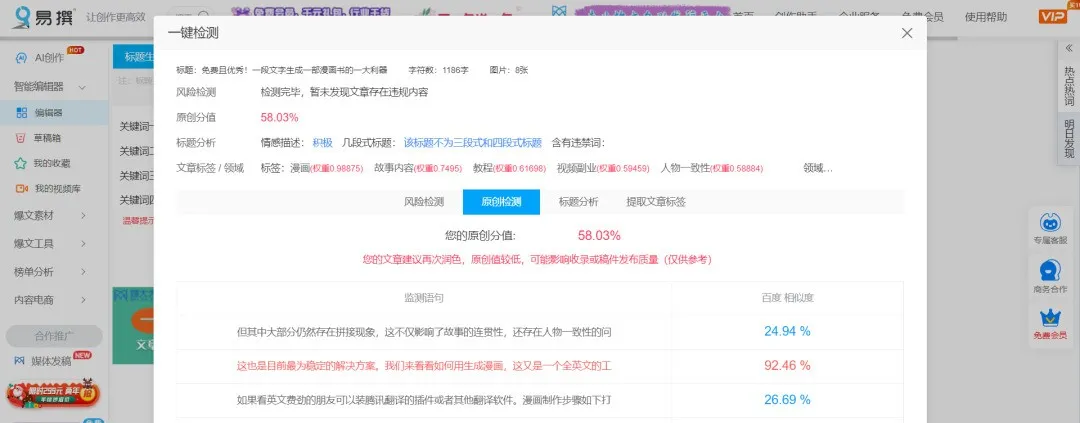Click the 26.69 % similarity value
This screenshot has height=423, width=1080.
coord(787,400)
